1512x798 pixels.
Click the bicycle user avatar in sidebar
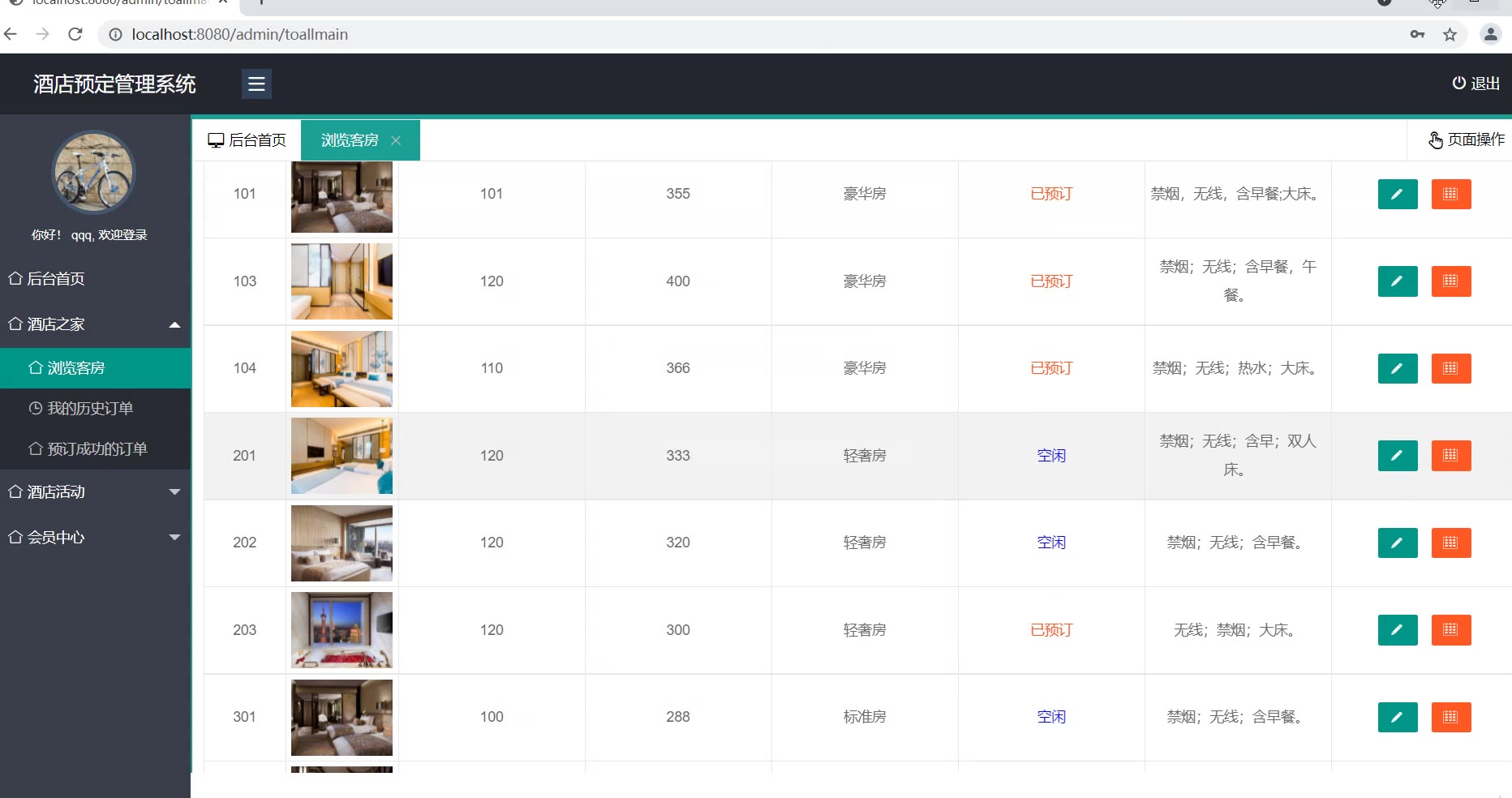click(93, 172)
